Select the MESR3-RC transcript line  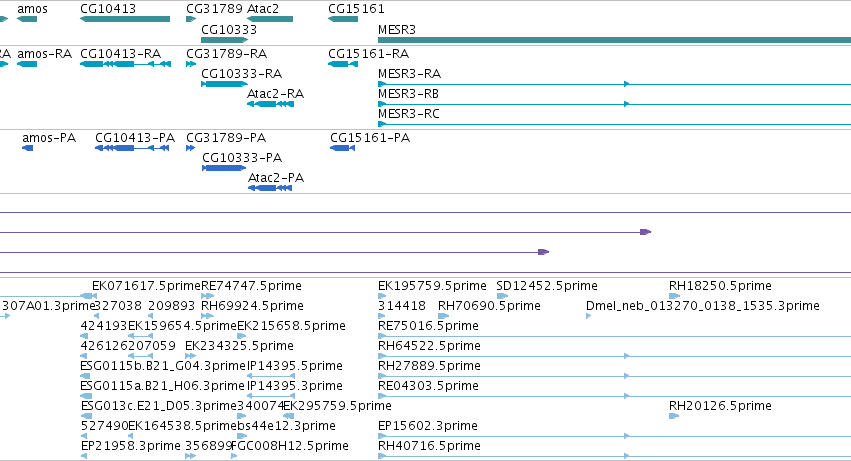pos(614,124)
